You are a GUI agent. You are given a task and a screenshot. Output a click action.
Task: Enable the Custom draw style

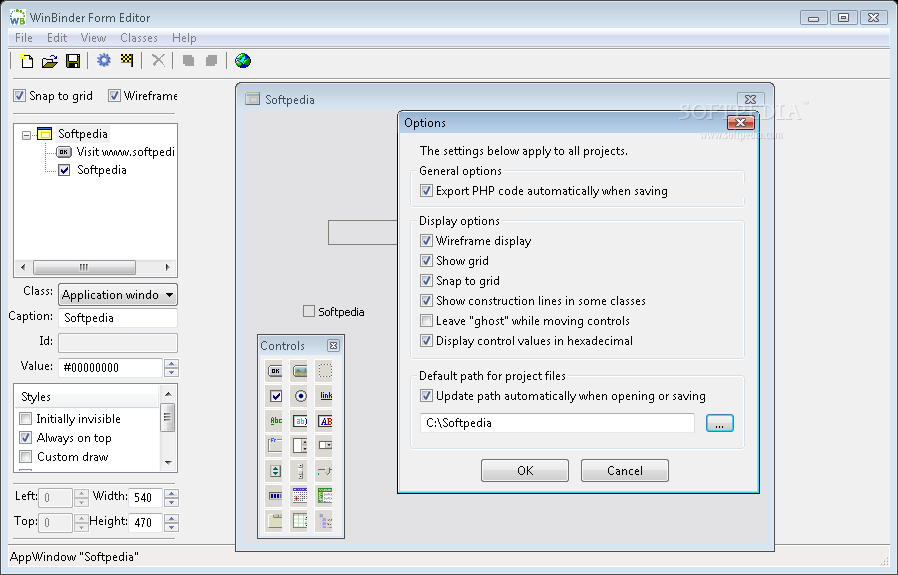[x=25, y=456]
